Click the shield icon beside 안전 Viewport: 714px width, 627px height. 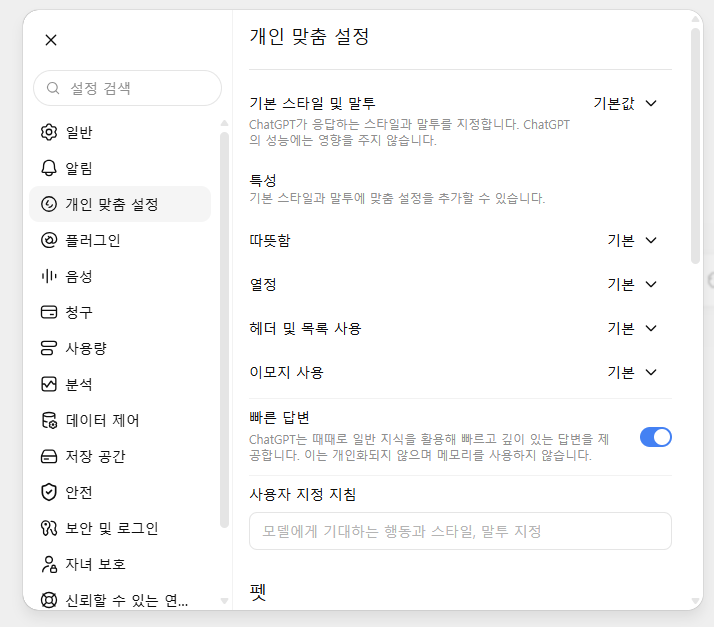pos(49,492)
